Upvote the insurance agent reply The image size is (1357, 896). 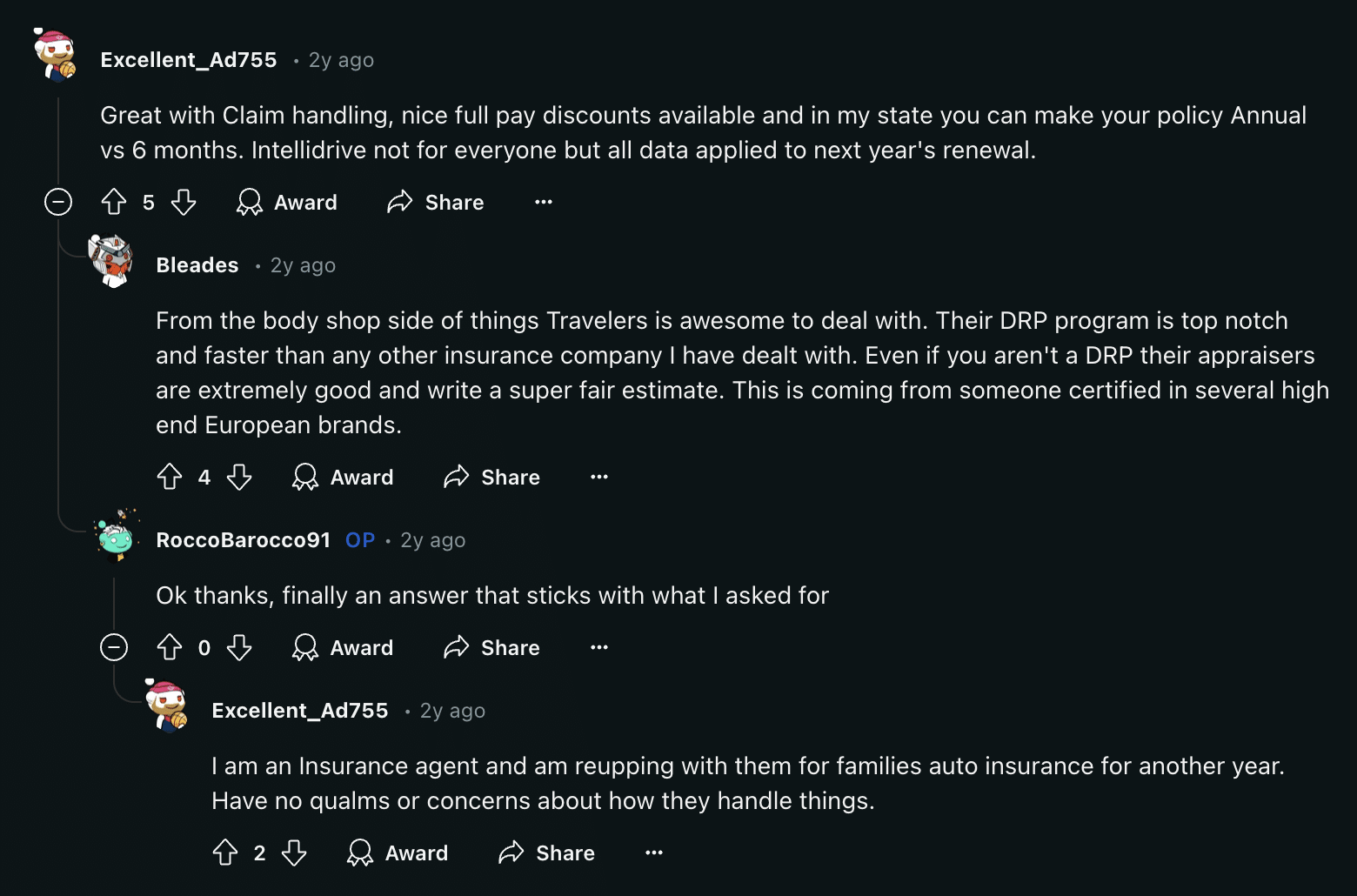[x=225, y=853]
